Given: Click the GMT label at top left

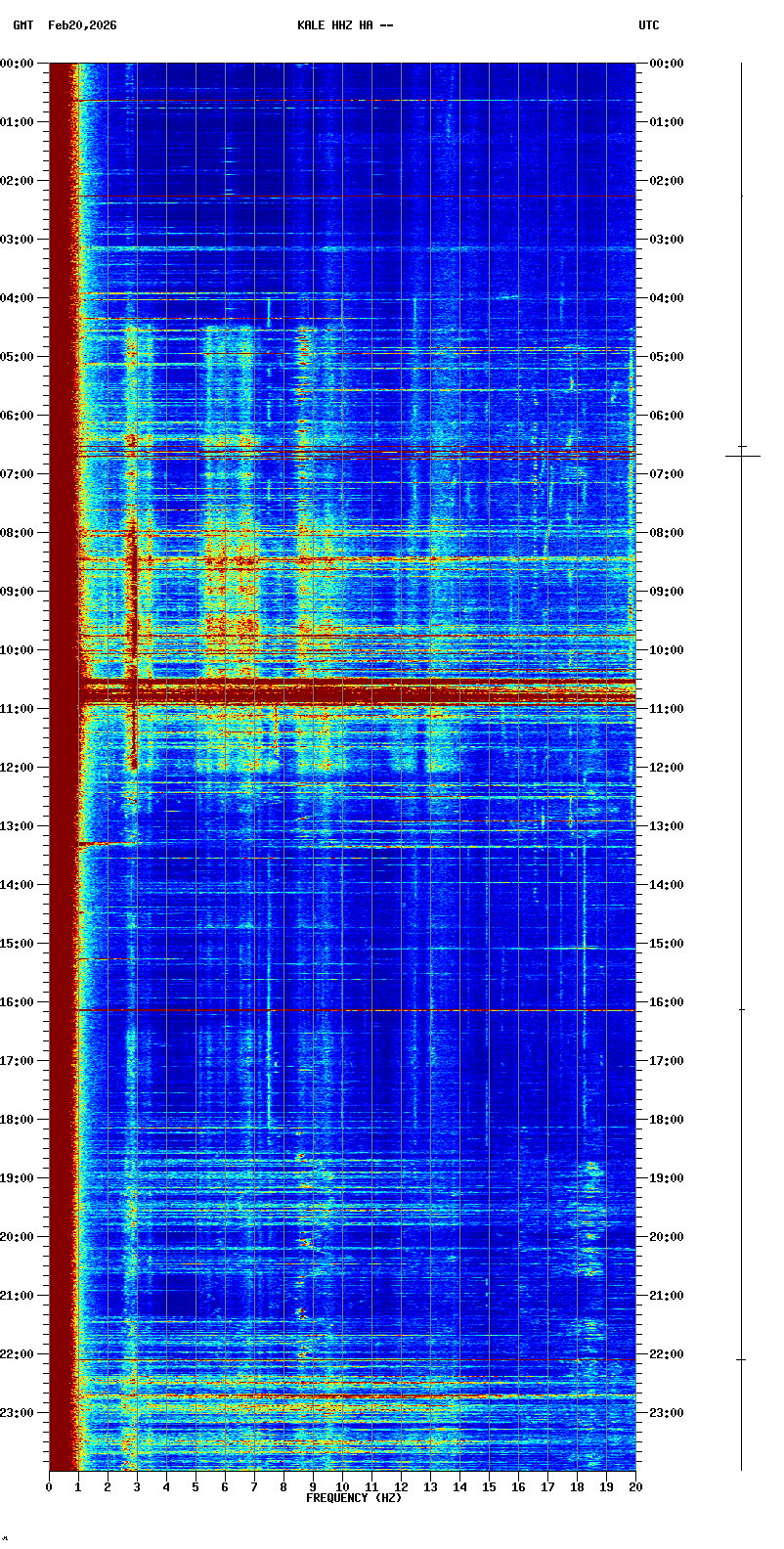Looking at the screenshot, I should pyautogui.click(x=22, y=25).
